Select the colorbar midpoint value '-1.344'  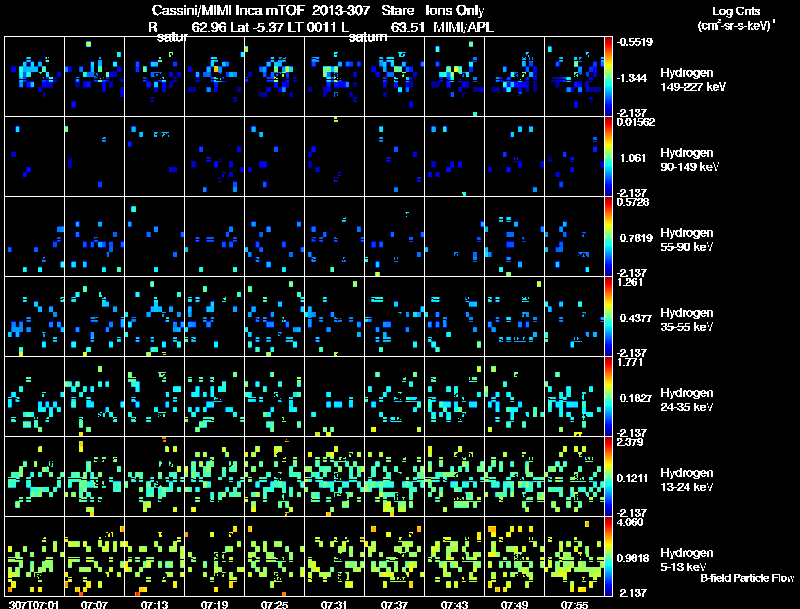(633, 78)
